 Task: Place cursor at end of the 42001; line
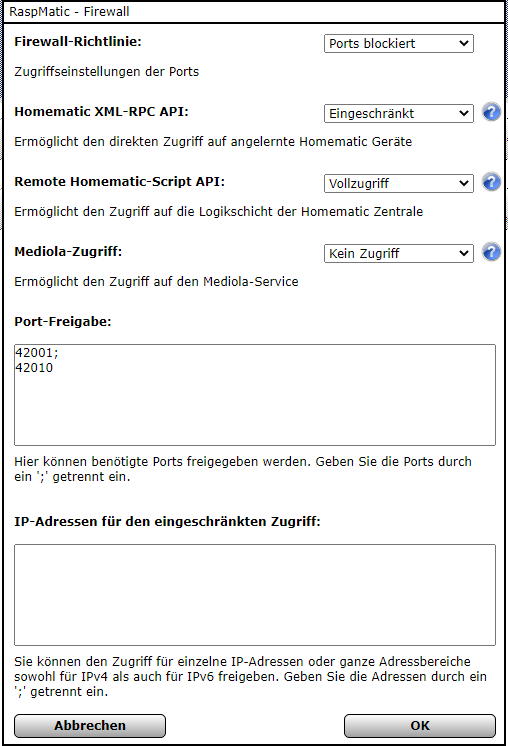coord(59,353)
